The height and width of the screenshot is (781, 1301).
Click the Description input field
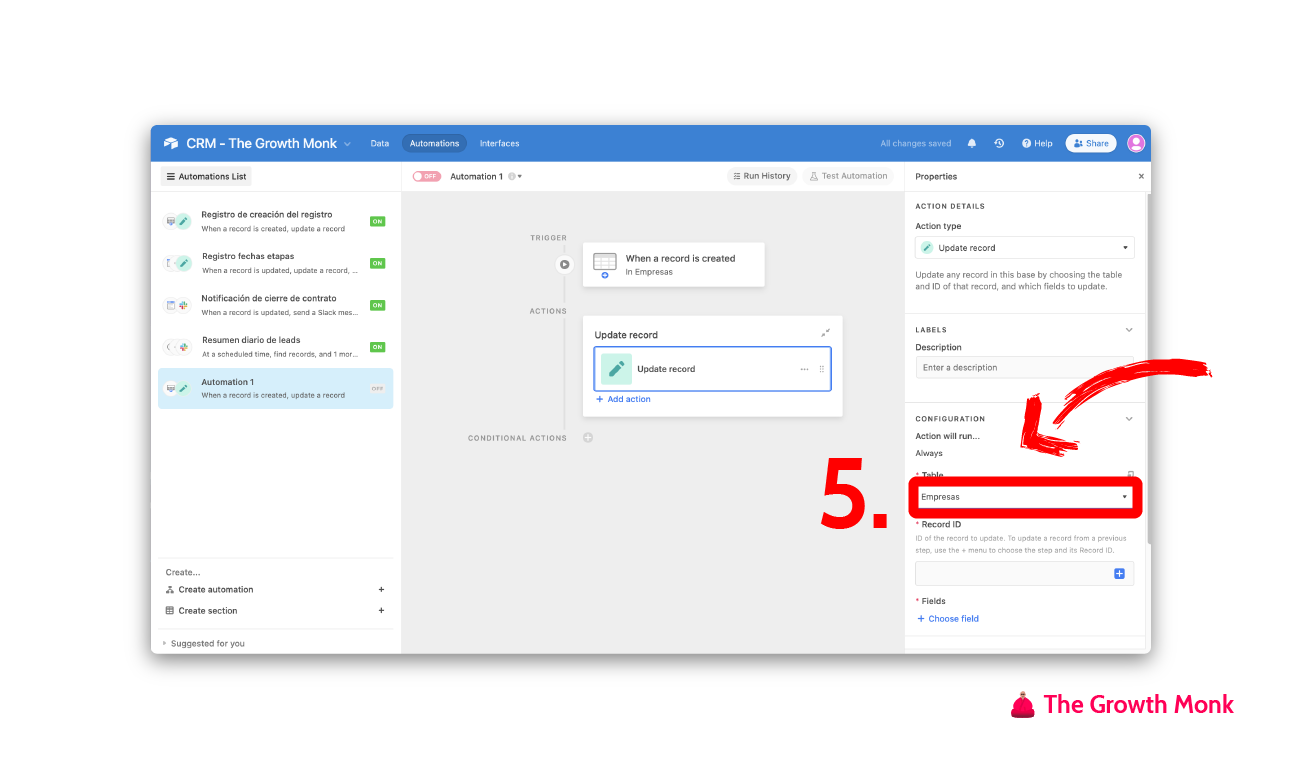click(1025, 367)
